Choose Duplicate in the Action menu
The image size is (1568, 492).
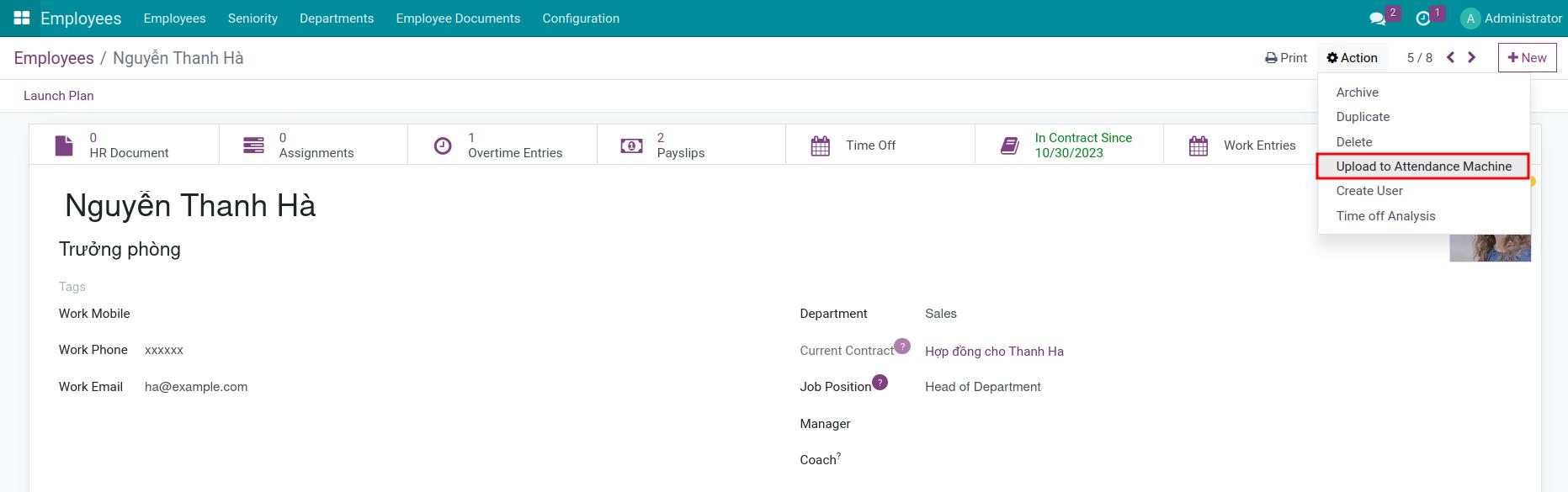click(1423, 117)
